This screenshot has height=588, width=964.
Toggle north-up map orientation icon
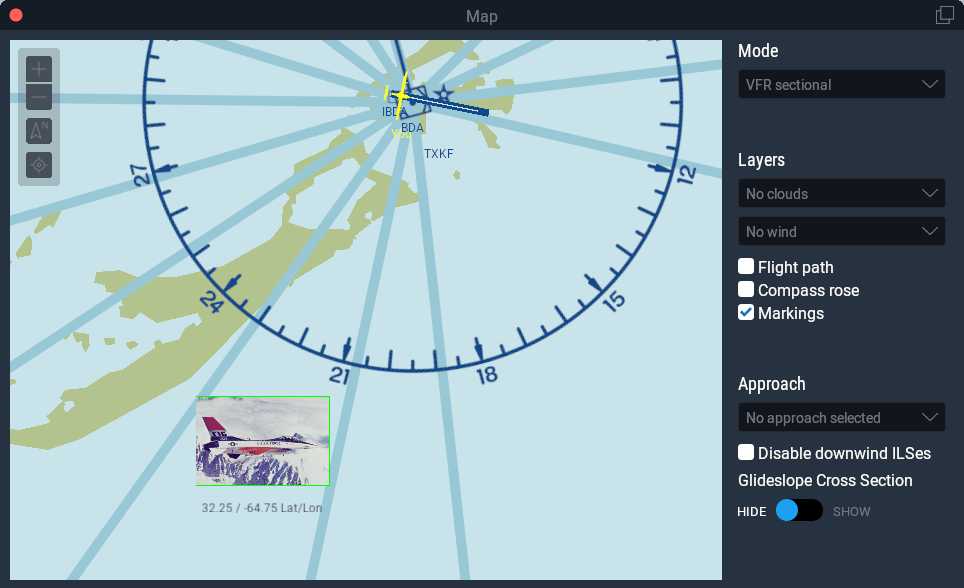click(39, 130)
